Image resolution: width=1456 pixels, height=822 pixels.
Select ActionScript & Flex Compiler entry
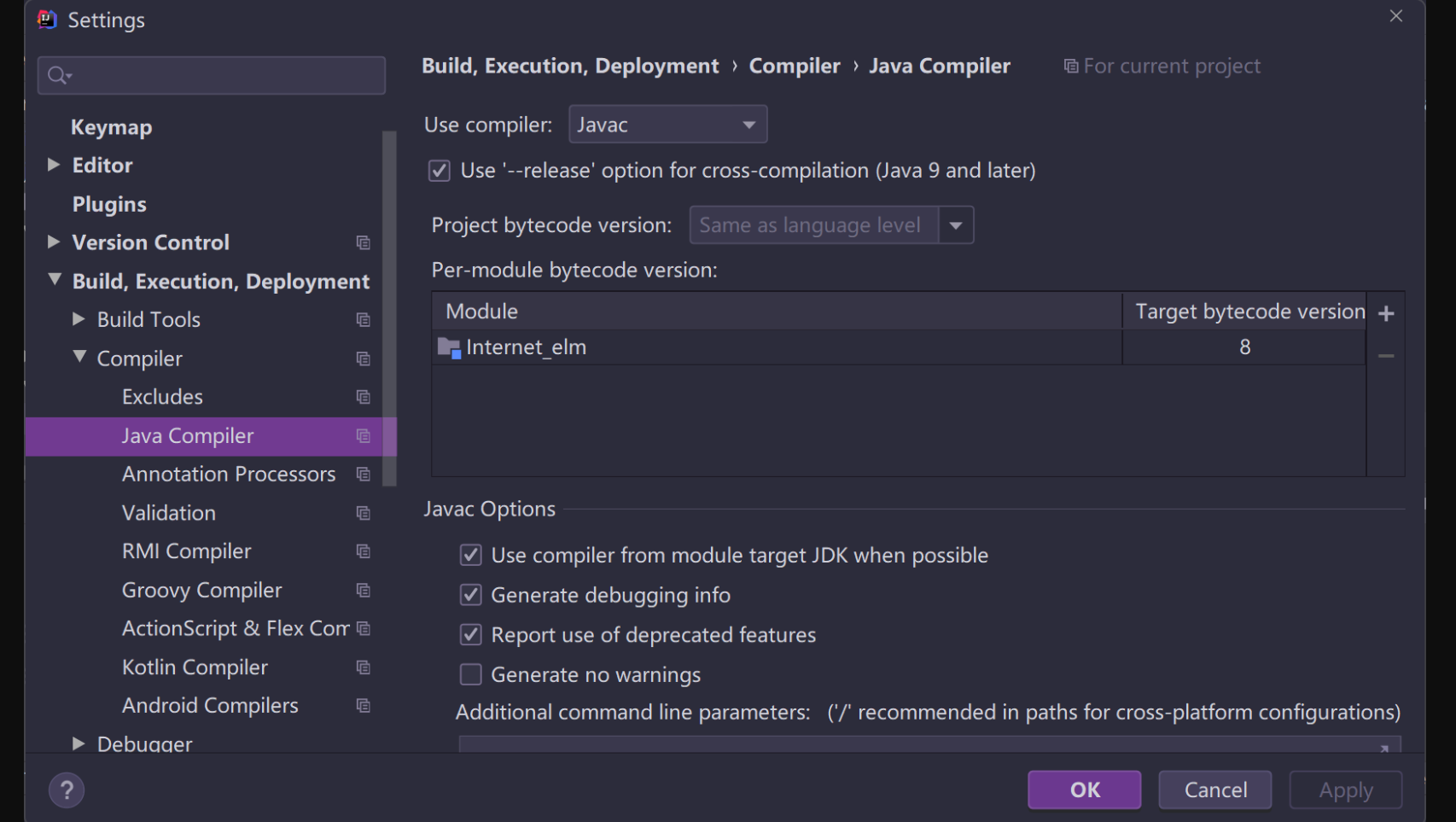click(x=236, y=629)
